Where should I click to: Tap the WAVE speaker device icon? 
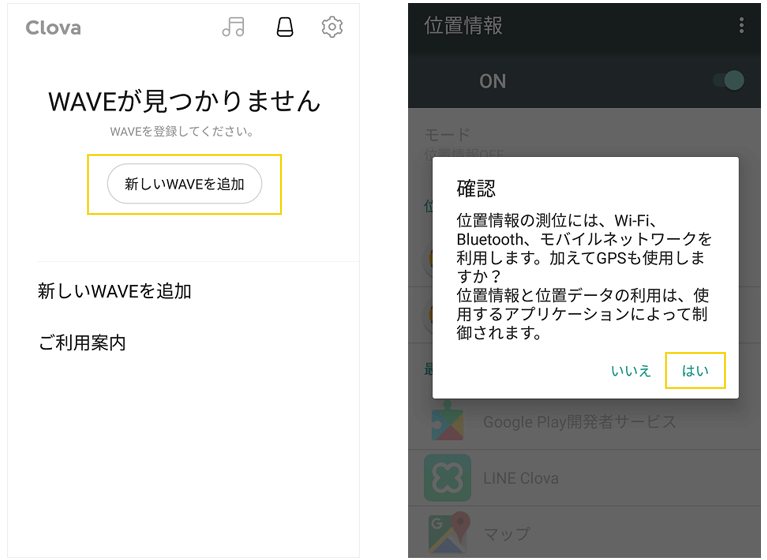(285, 27)
